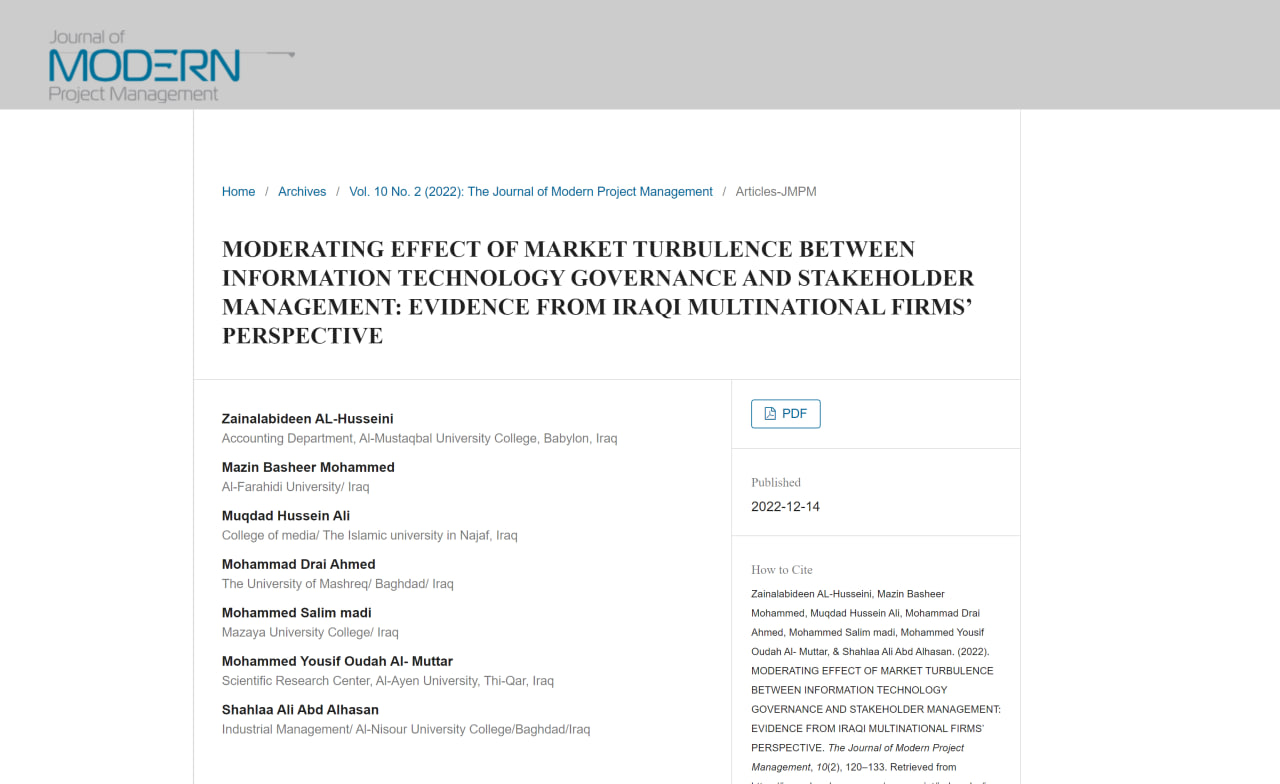Click the article title heading
This screenshot has width=1280, height=784.
(597, 292)
